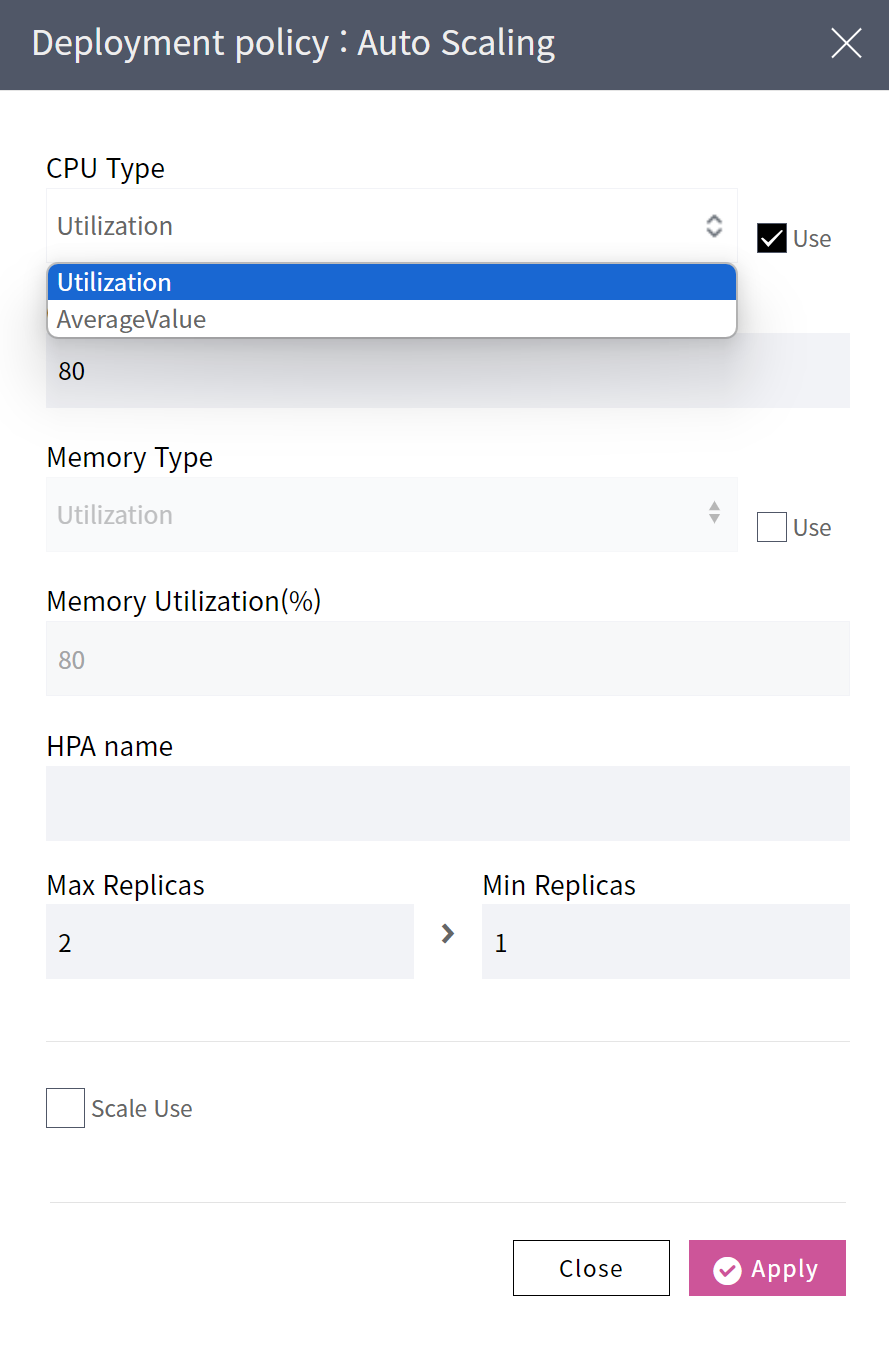Click the CPU value field showing 80
The image size is (889, 1345).
pyautogui.click(x=447, y=373)
